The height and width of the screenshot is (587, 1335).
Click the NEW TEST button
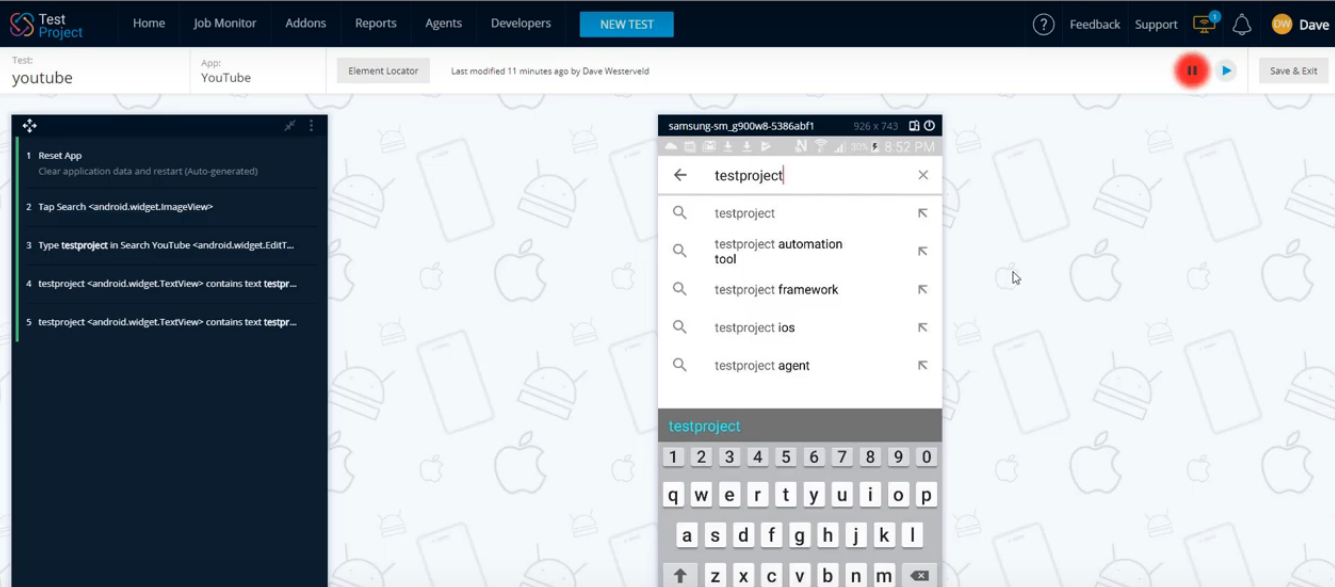coord(627,24)
